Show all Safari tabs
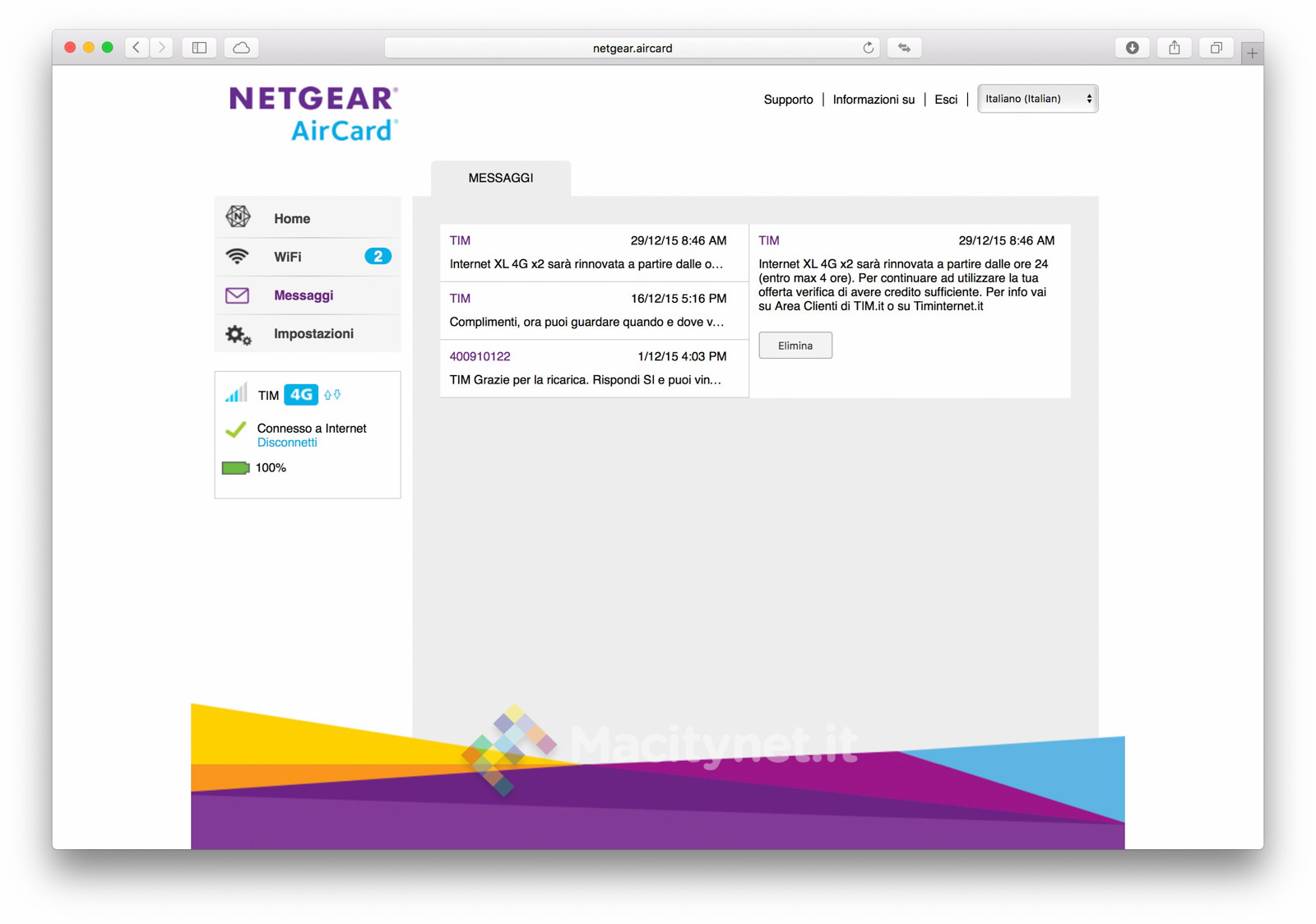Viewport: 1316px width, 924px height. pyautogui.click(x=1216, y=48)
